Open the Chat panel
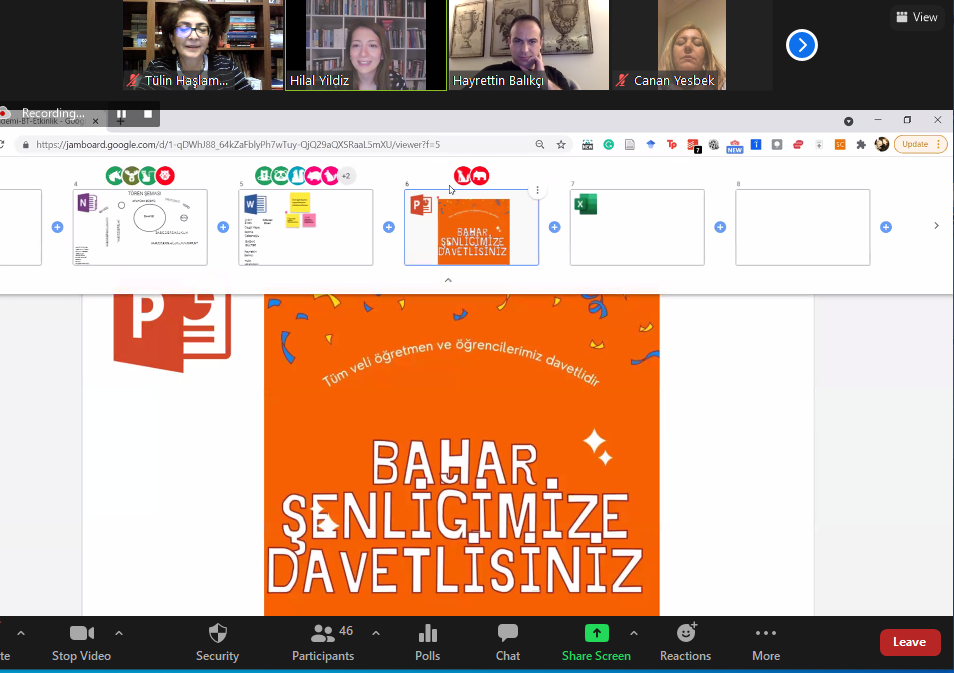Screen dimensions: 954x673 tap(508, 642)
